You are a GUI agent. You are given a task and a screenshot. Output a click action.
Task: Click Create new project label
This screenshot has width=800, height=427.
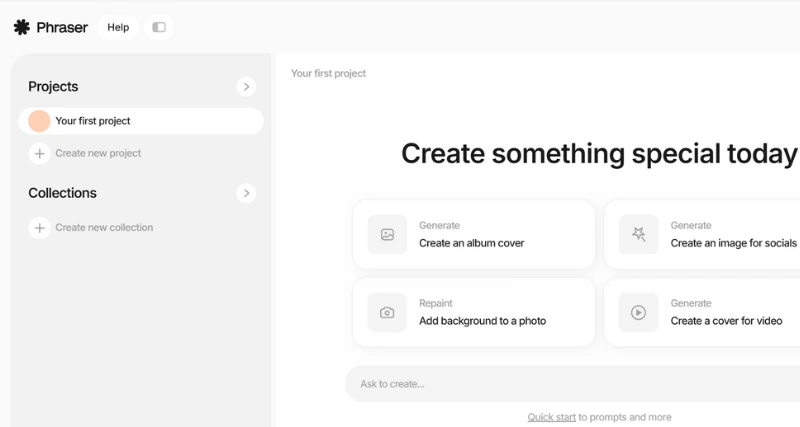pyautogui.click(x=98, y=153)
